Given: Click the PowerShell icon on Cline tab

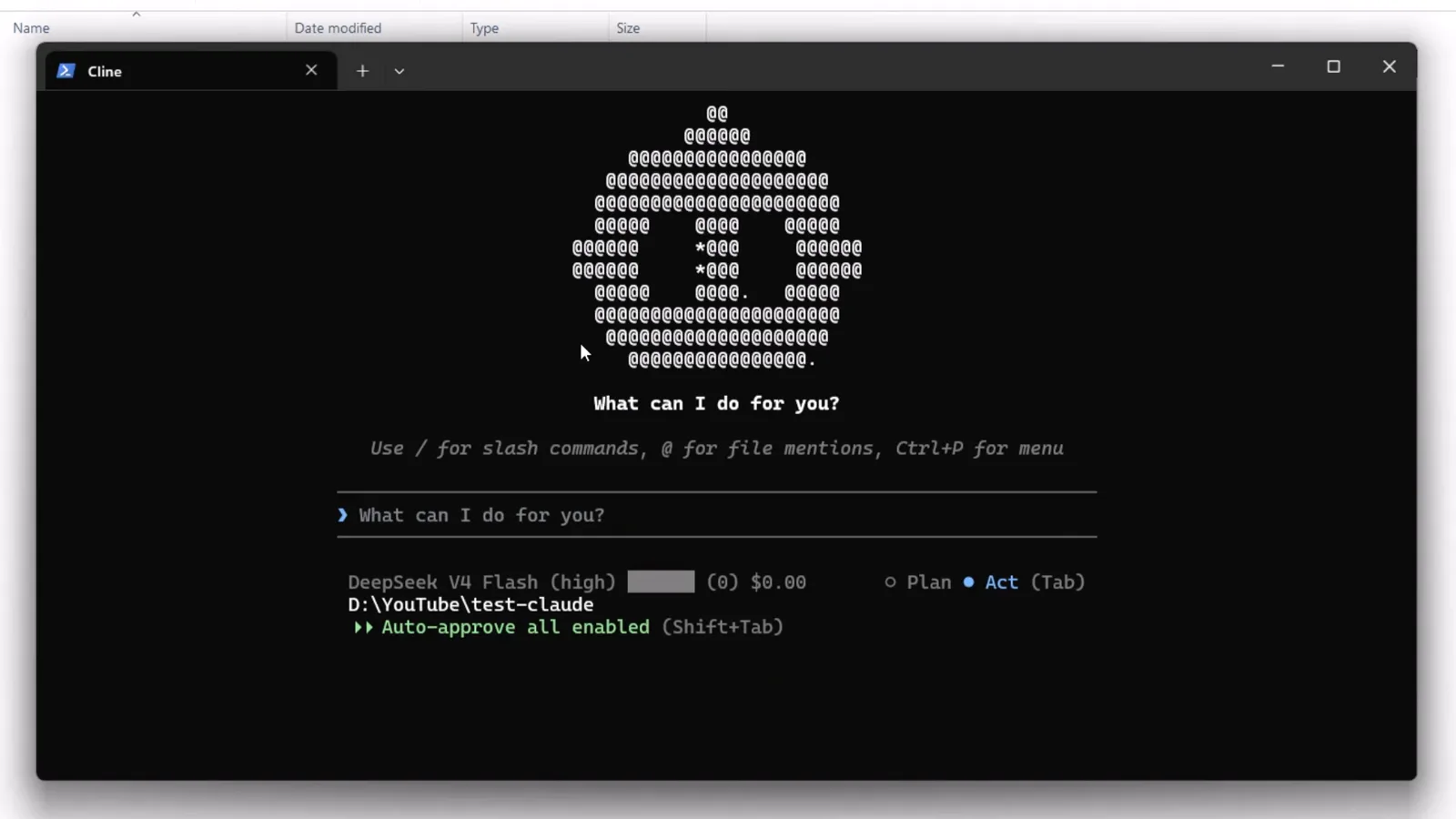Looking at the screenshot, I should tap(66, 71).
